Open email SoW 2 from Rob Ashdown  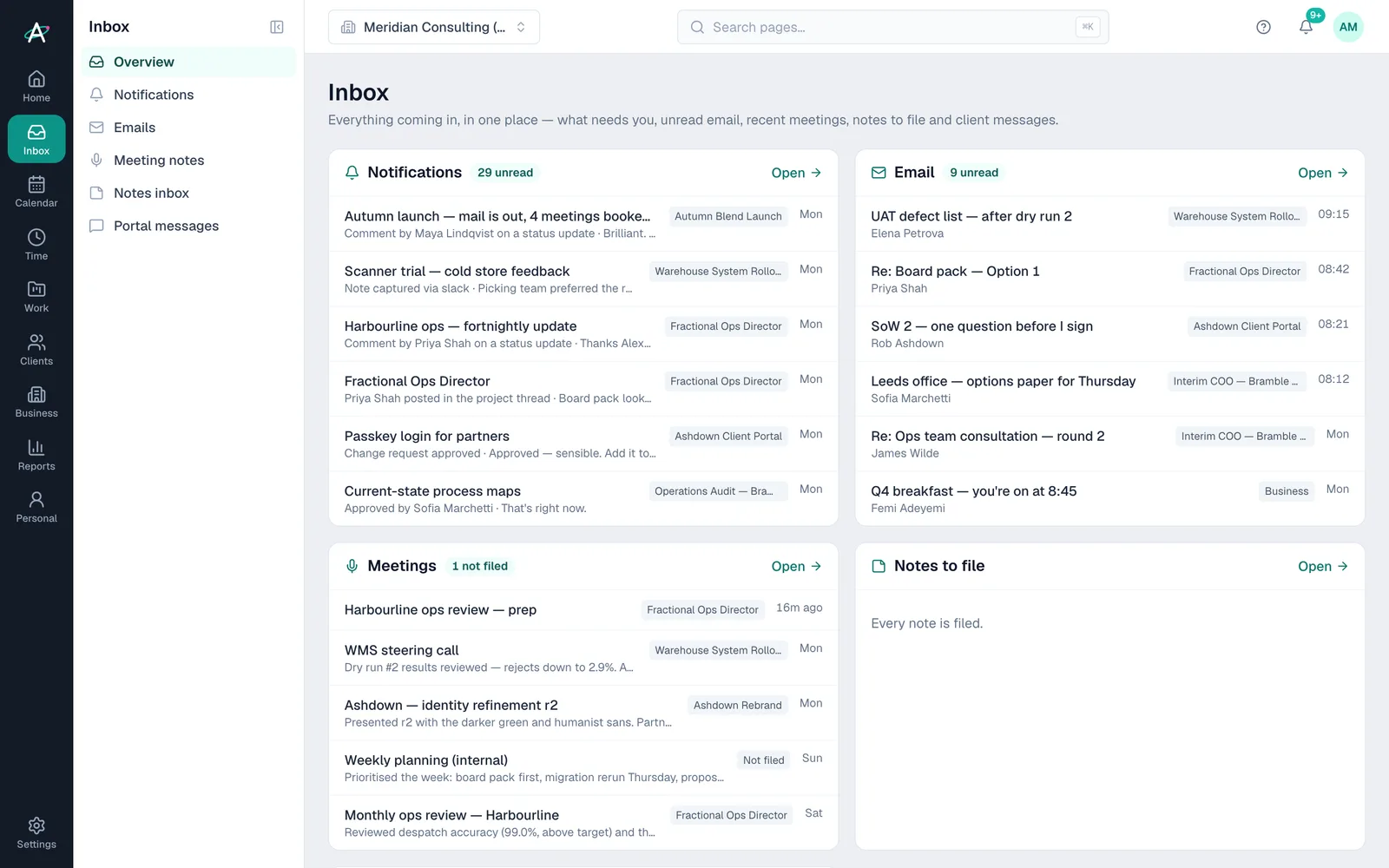point(1109,334)
